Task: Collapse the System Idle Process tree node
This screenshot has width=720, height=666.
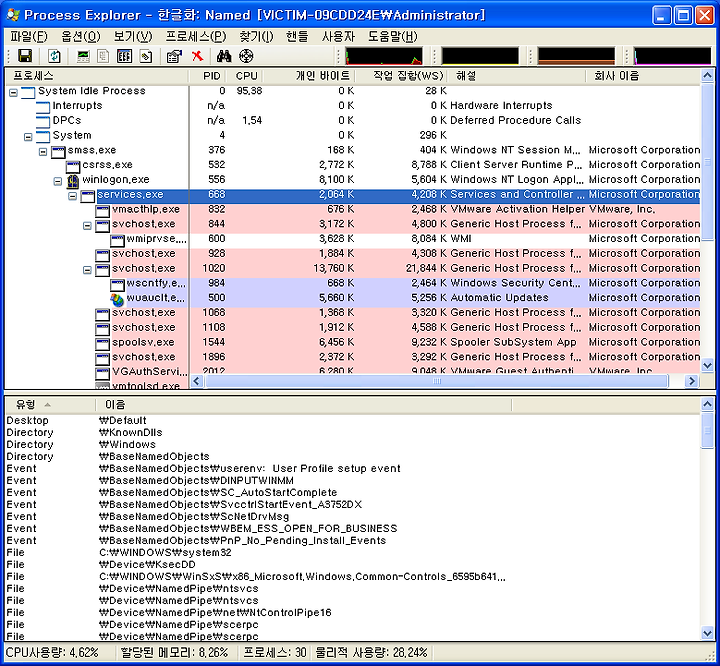Action: pos(13,92)
